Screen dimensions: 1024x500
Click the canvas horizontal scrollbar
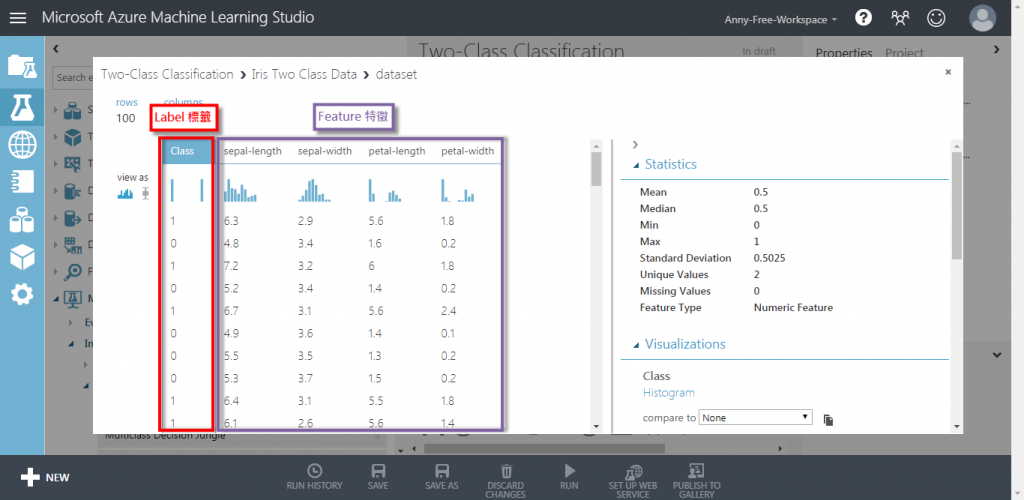[544, 449]
